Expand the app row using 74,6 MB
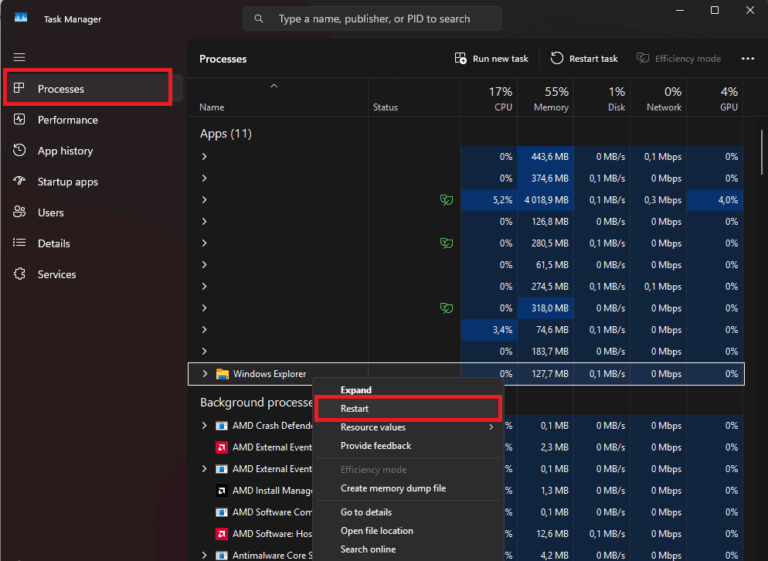 click(204, 330)
